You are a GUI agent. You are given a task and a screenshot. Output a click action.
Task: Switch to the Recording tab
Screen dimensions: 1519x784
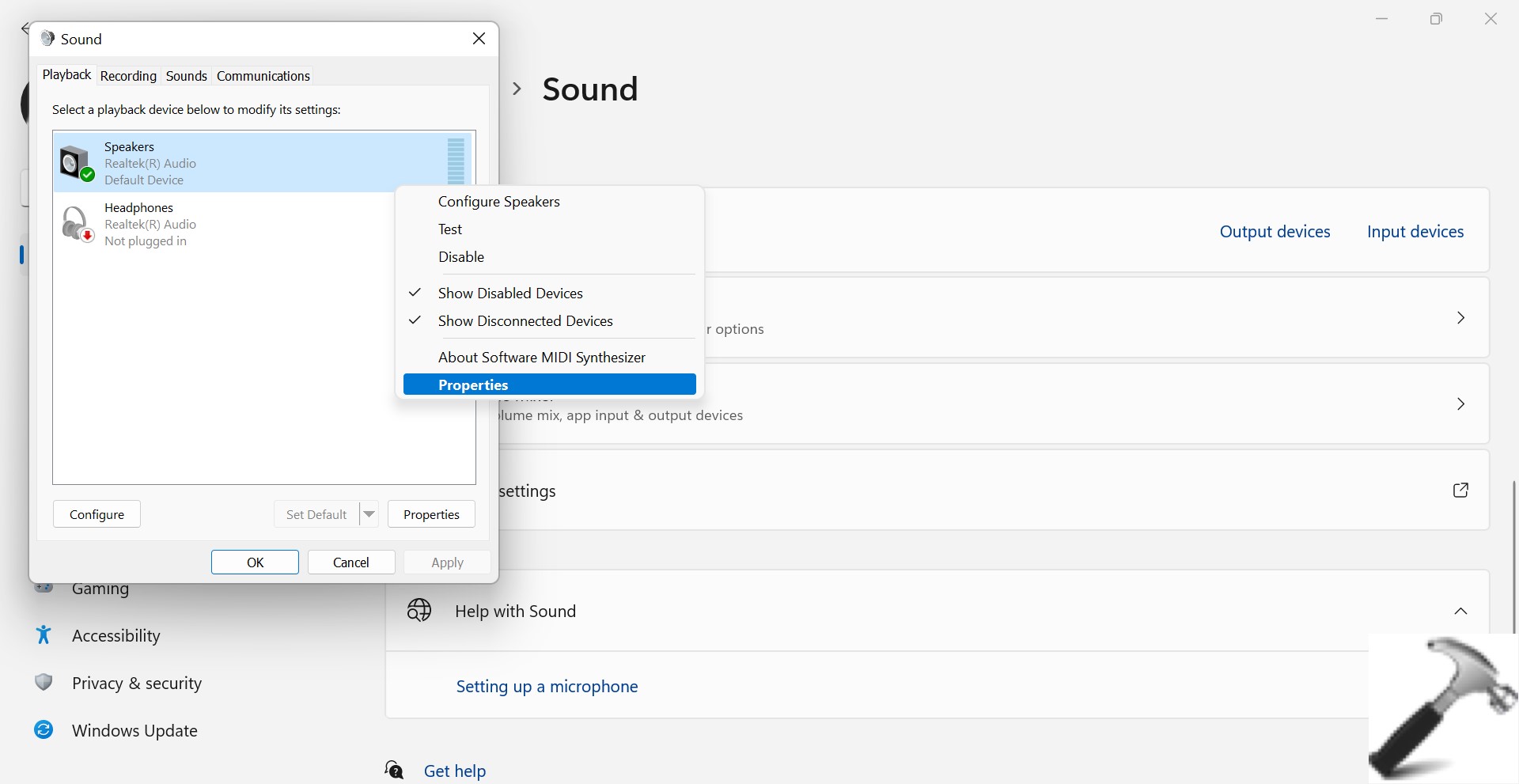[x=128, y=76]
